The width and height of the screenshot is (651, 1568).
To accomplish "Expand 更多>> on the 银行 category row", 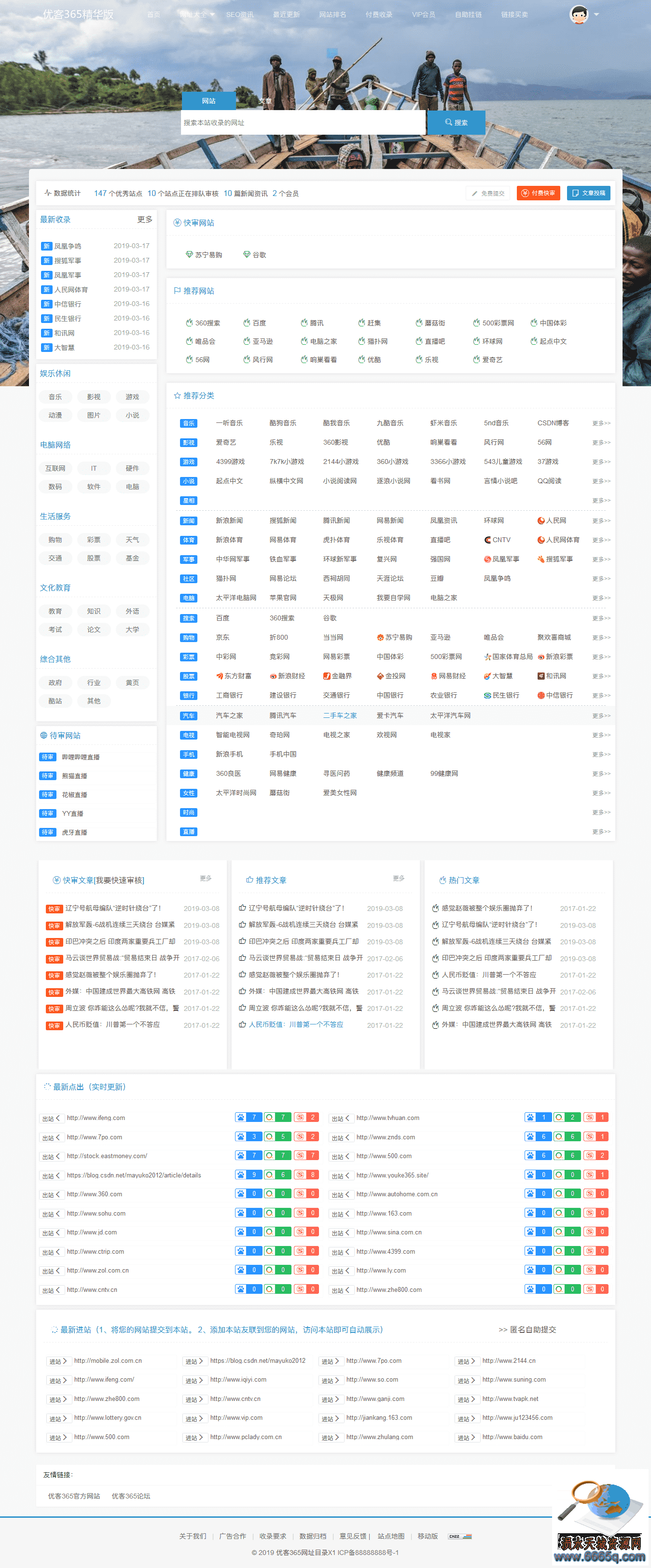I will click(601, 695).
